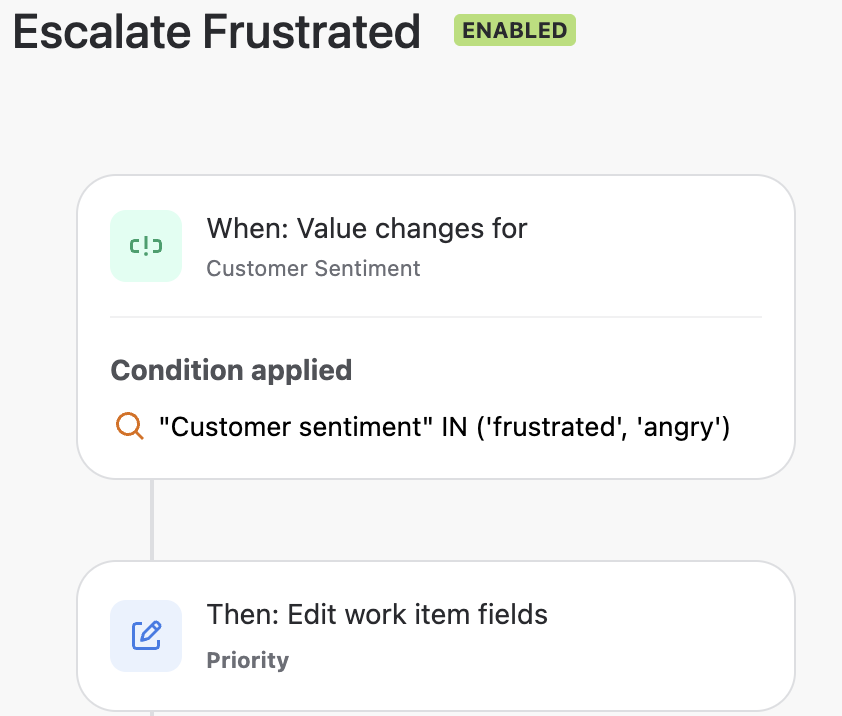Click the connector line below the action card
This screenshot has height=716, width=842.
click(152, 713)
